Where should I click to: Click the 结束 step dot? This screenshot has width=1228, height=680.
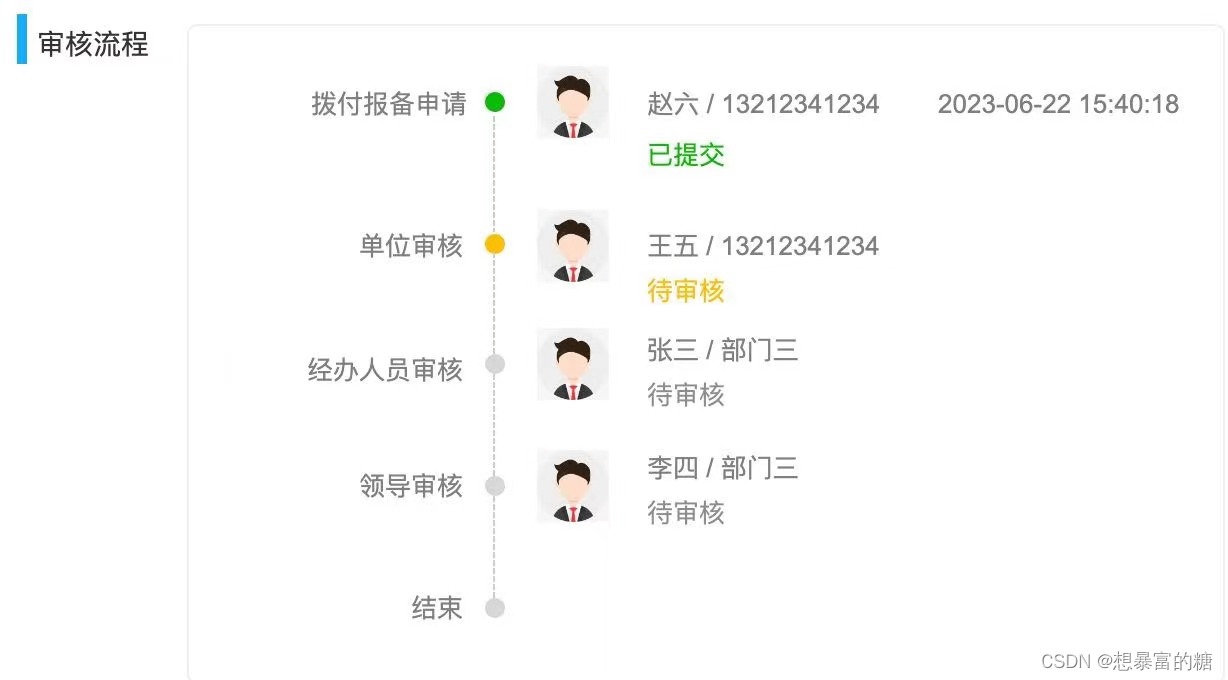495,607
